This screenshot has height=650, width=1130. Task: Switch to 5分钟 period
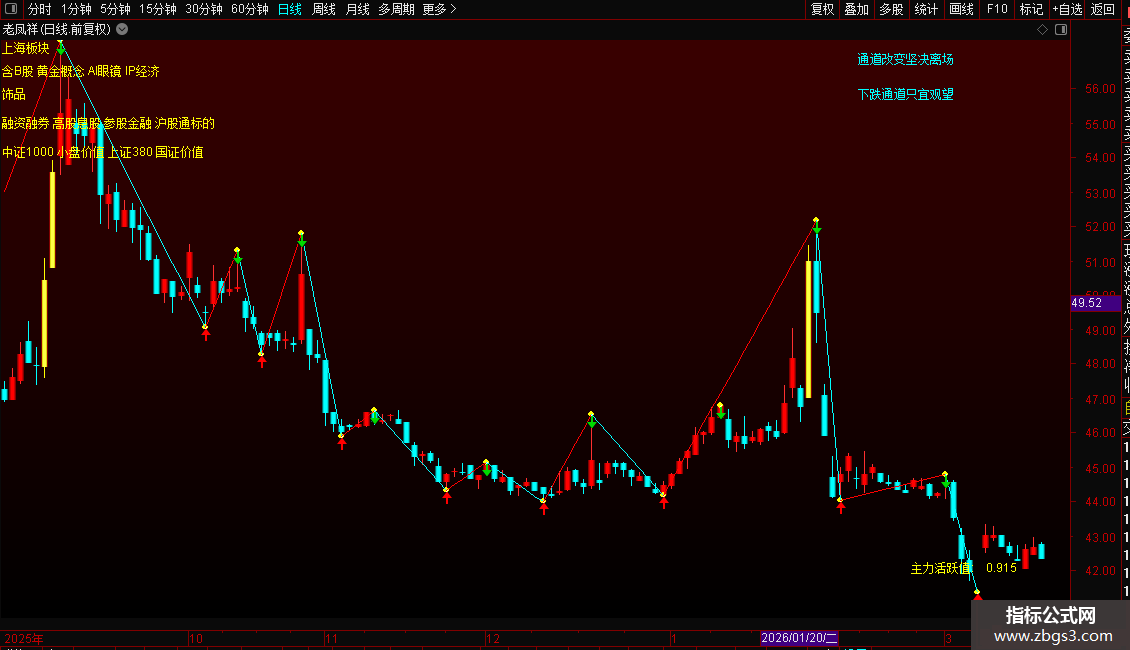click(115, 9)
